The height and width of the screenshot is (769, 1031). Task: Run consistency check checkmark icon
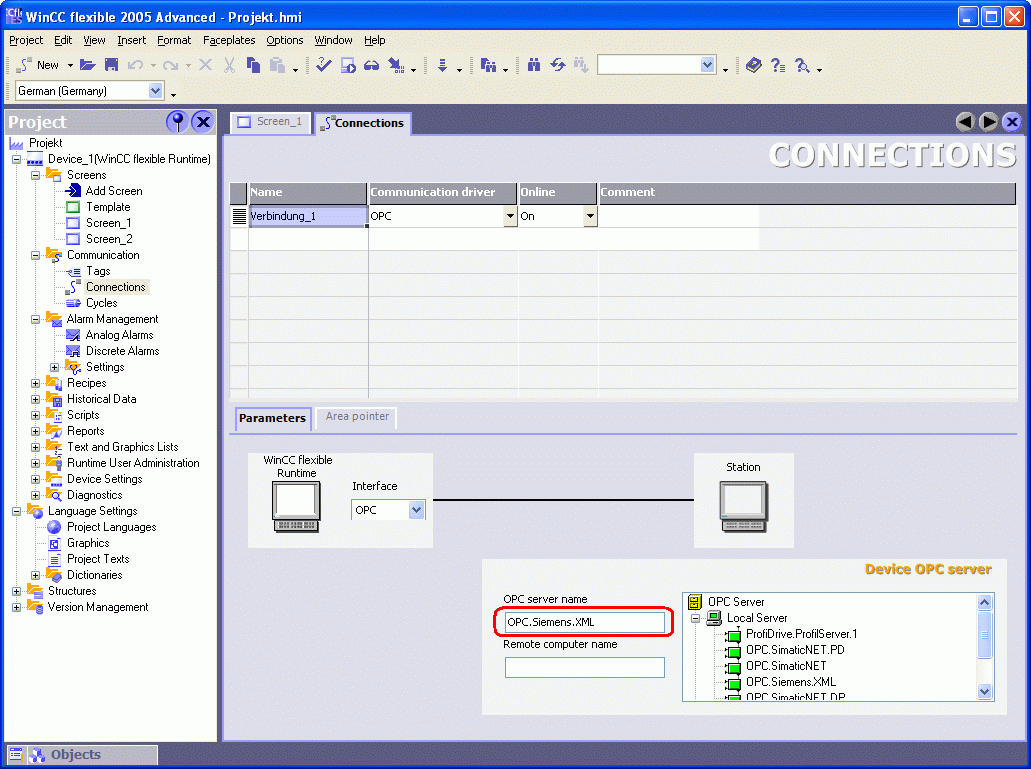(x=324, y=65)
